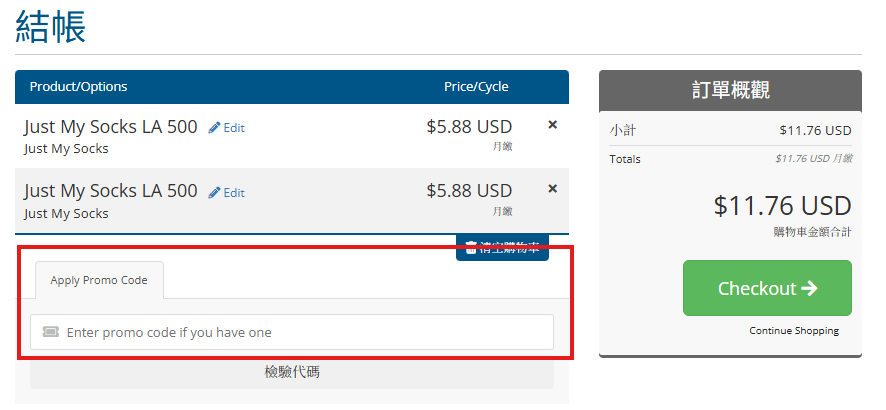Image resolution: width=886 pixels, height=410 pixels.
Task: Focus the Enter promo code input field
Action: point(300,332)
